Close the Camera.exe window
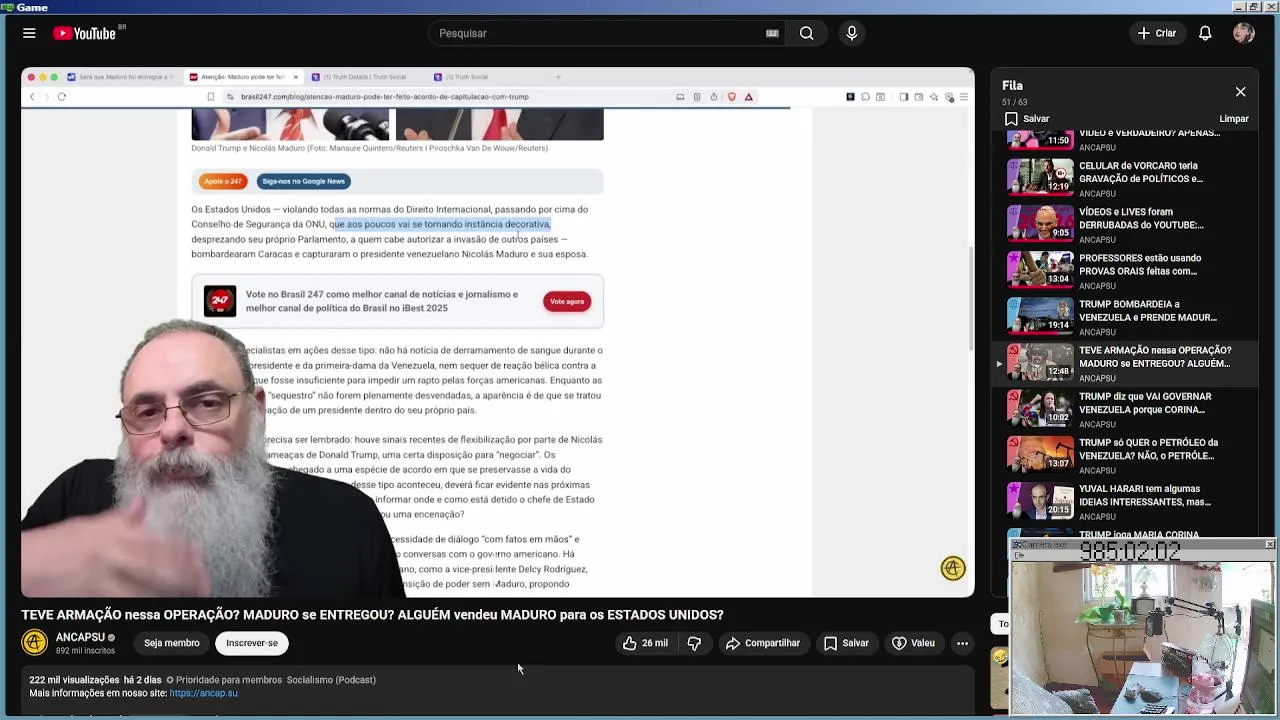 tap(1270, 544)
